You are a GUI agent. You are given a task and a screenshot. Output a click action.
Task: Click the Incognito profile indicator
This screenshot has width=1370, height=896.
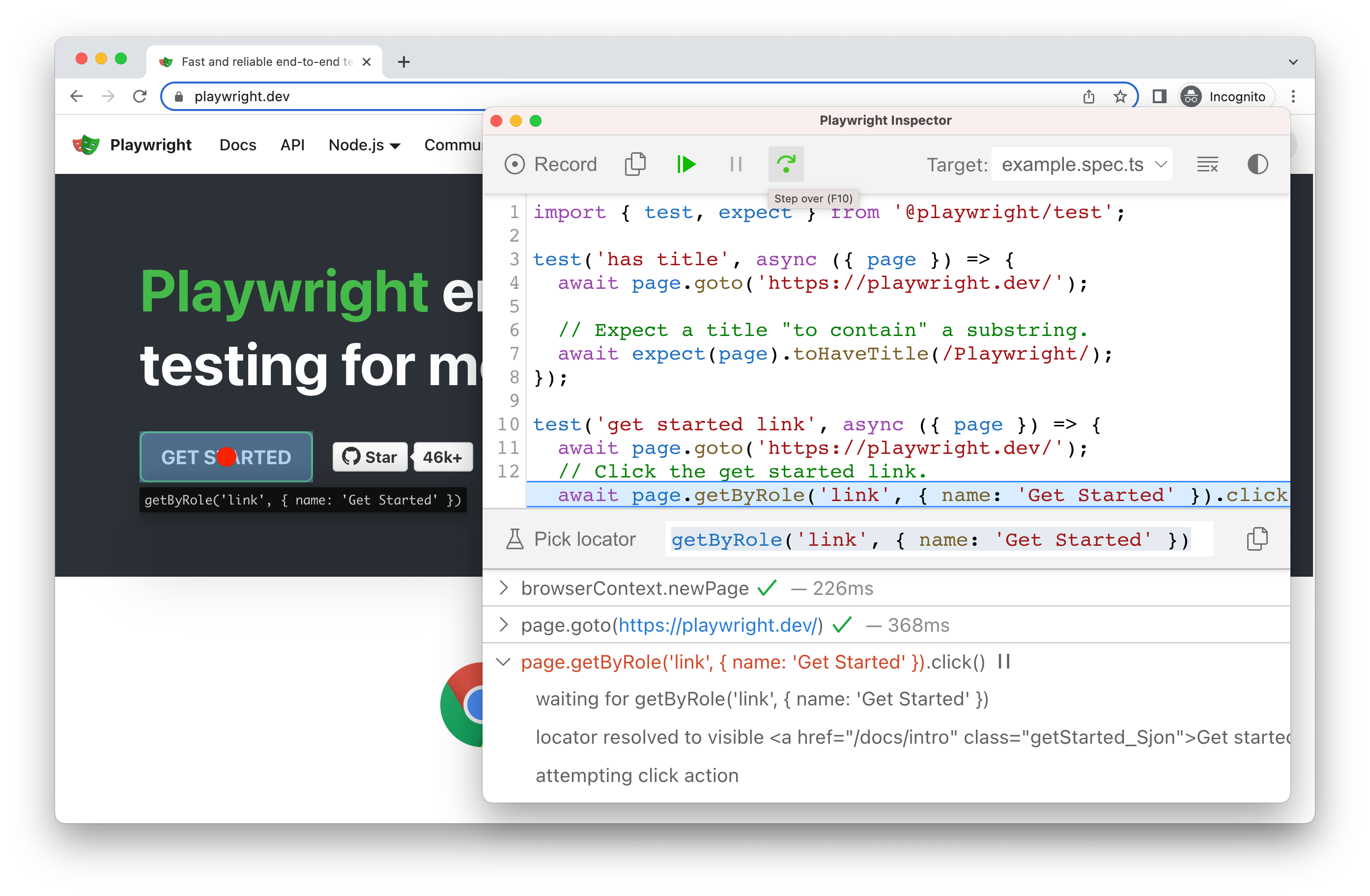(x=1226, y=96)
